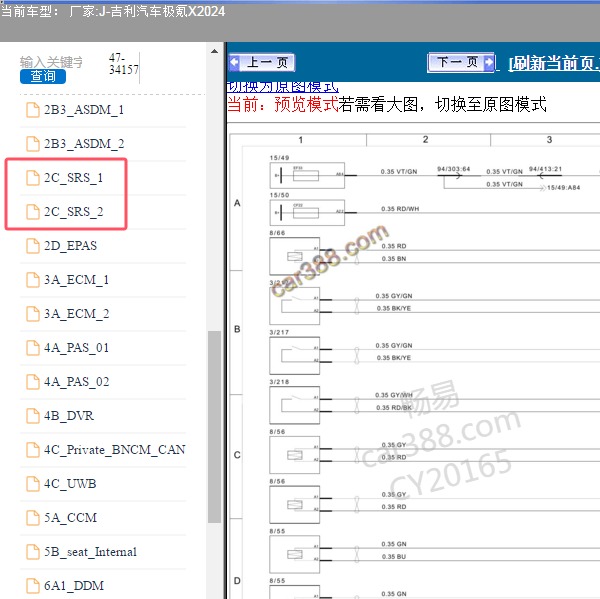Go to next page with 下一页

click(461, 62)
